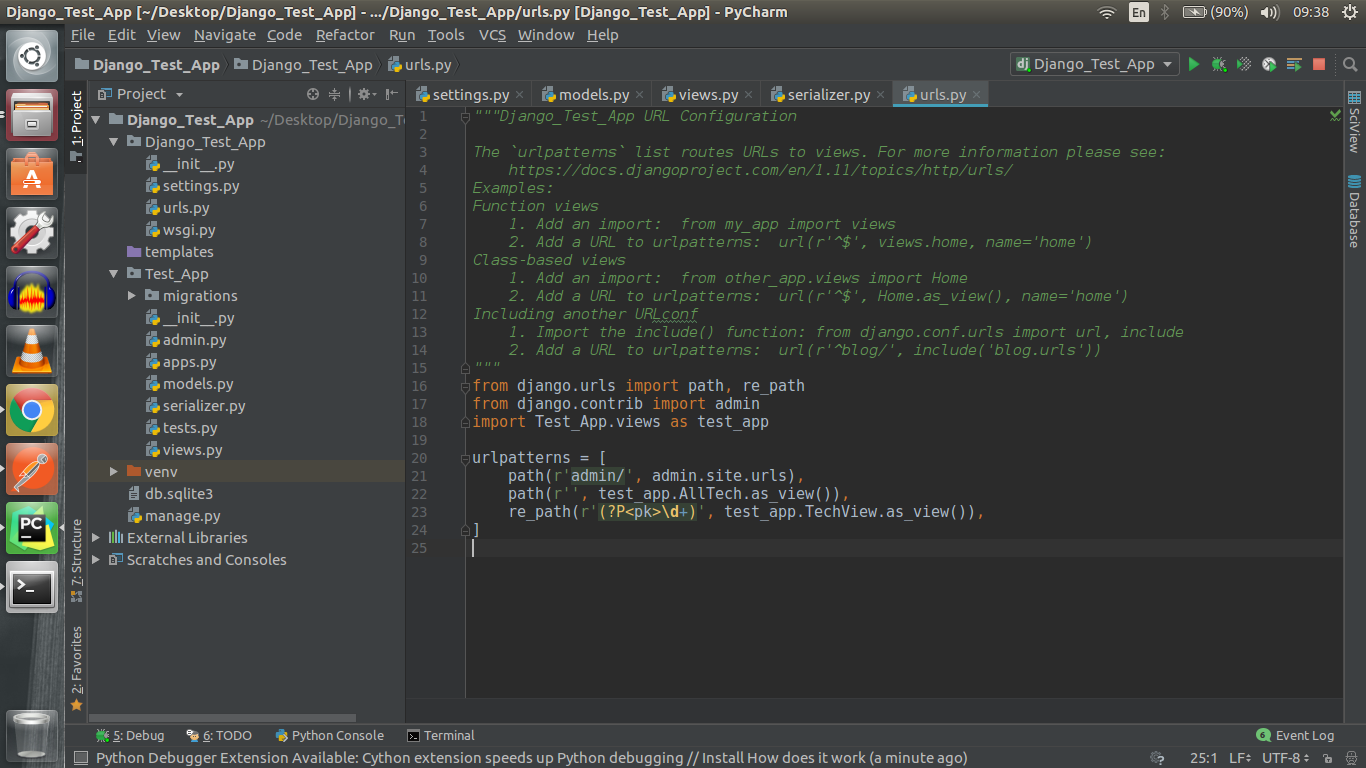The width and height of the screenshot is (1366, 768).
Task: Click the profiler run icon
Action: pos(1269,64)
